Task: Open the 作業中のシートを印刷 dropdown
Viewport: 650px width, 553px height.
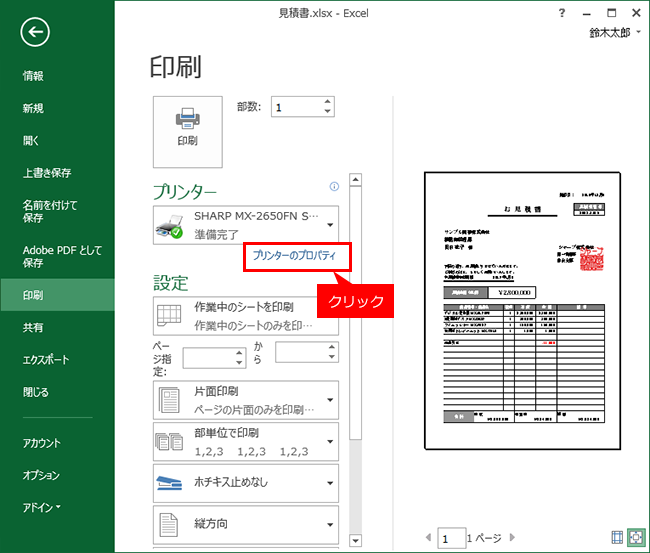Action: (x=246, y=316)
